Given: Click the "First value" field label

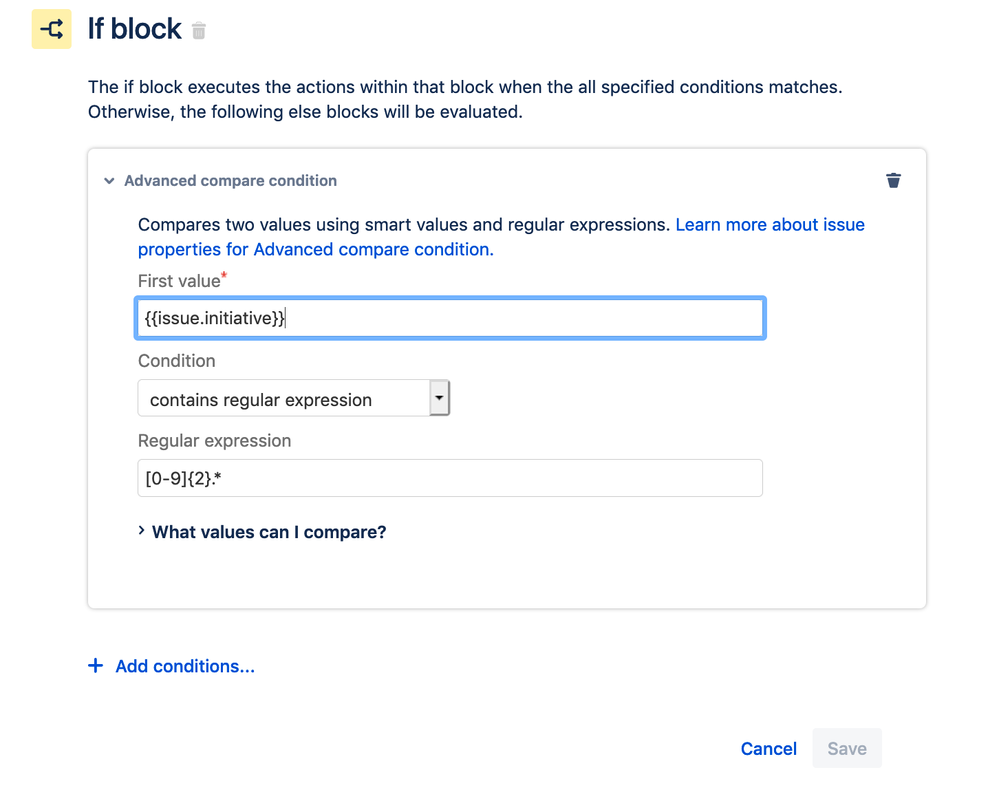Looking at the screenshot, I should (x=179, y=282).
